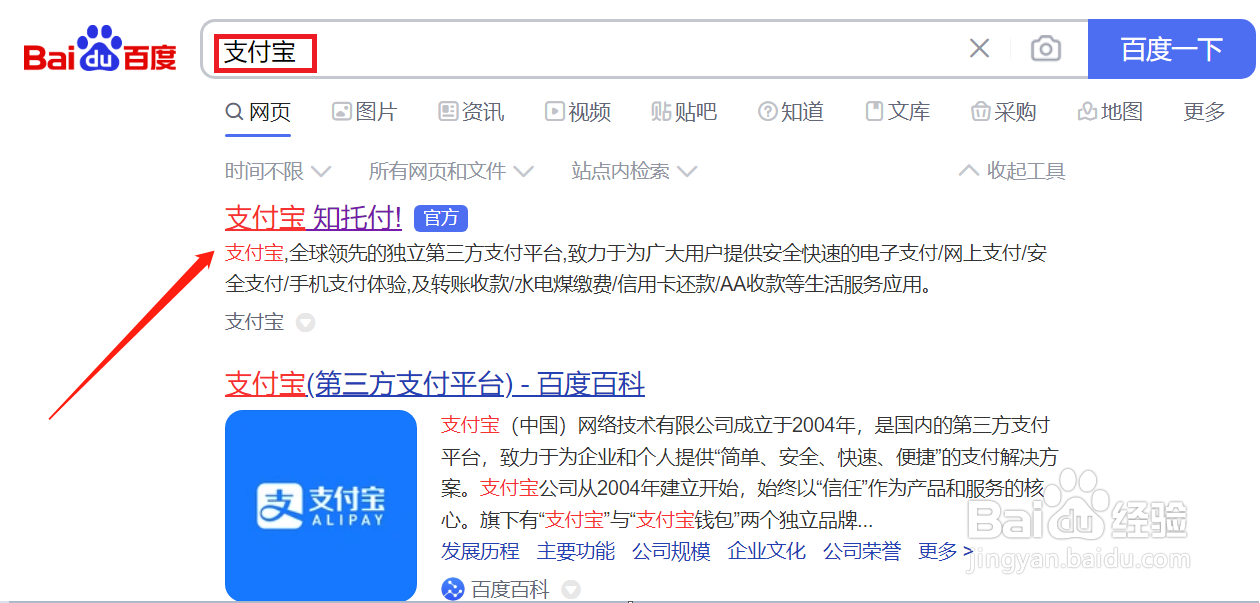This screenshot has width=1260, height=603.
Task: Click the 文库 tab document icon
Action: tap(874, 111)
